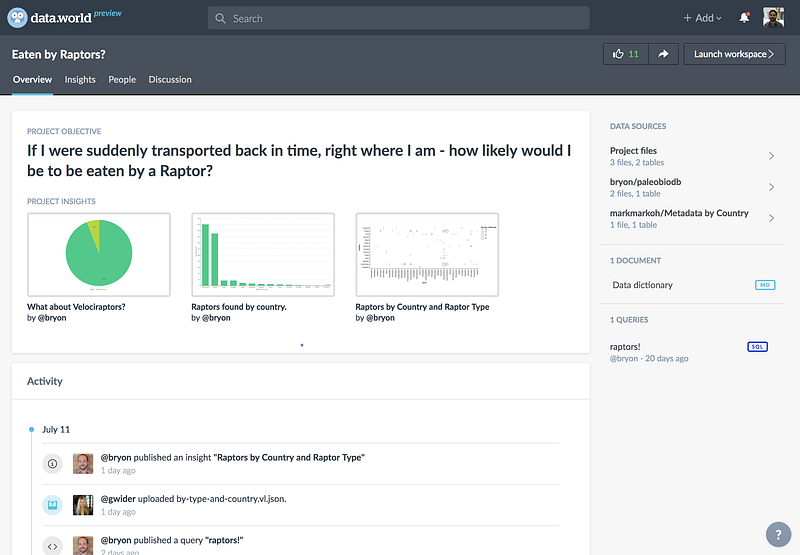Viewport: 800px width, 555px height.
Task: Click the 'What about Velociraptors?' title
Action: 76,307
